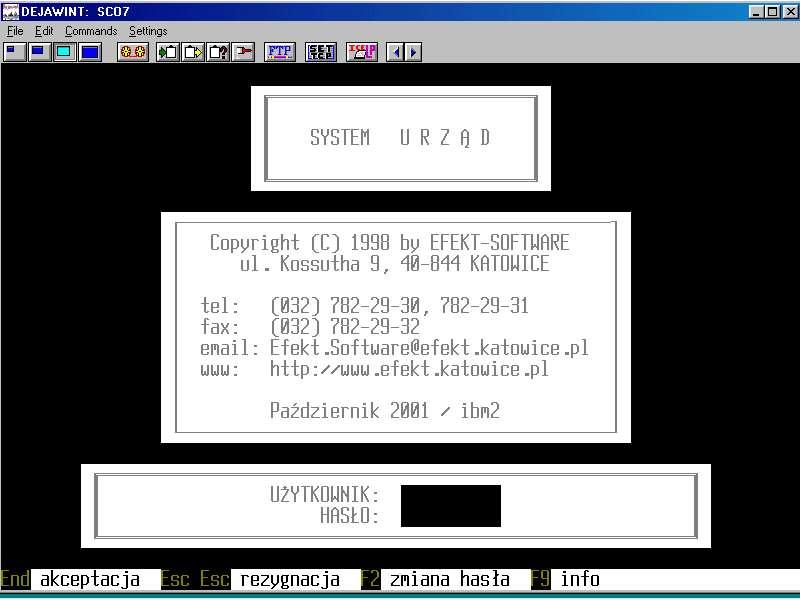Click the Efekt.Software email address
Viewport: 800px width, 600px height.
click(429, 347)
